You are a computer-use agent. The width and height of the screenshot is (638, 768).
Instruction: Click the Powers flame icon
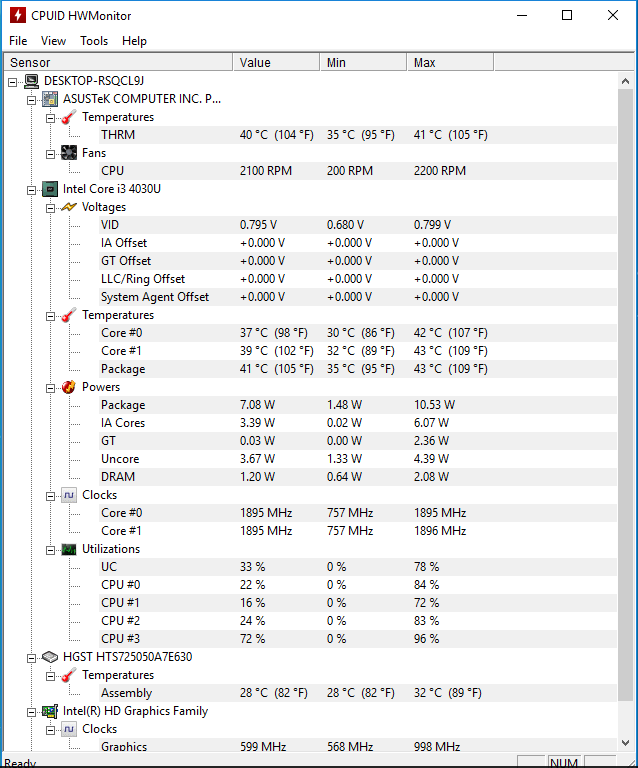tap(69, 387)
